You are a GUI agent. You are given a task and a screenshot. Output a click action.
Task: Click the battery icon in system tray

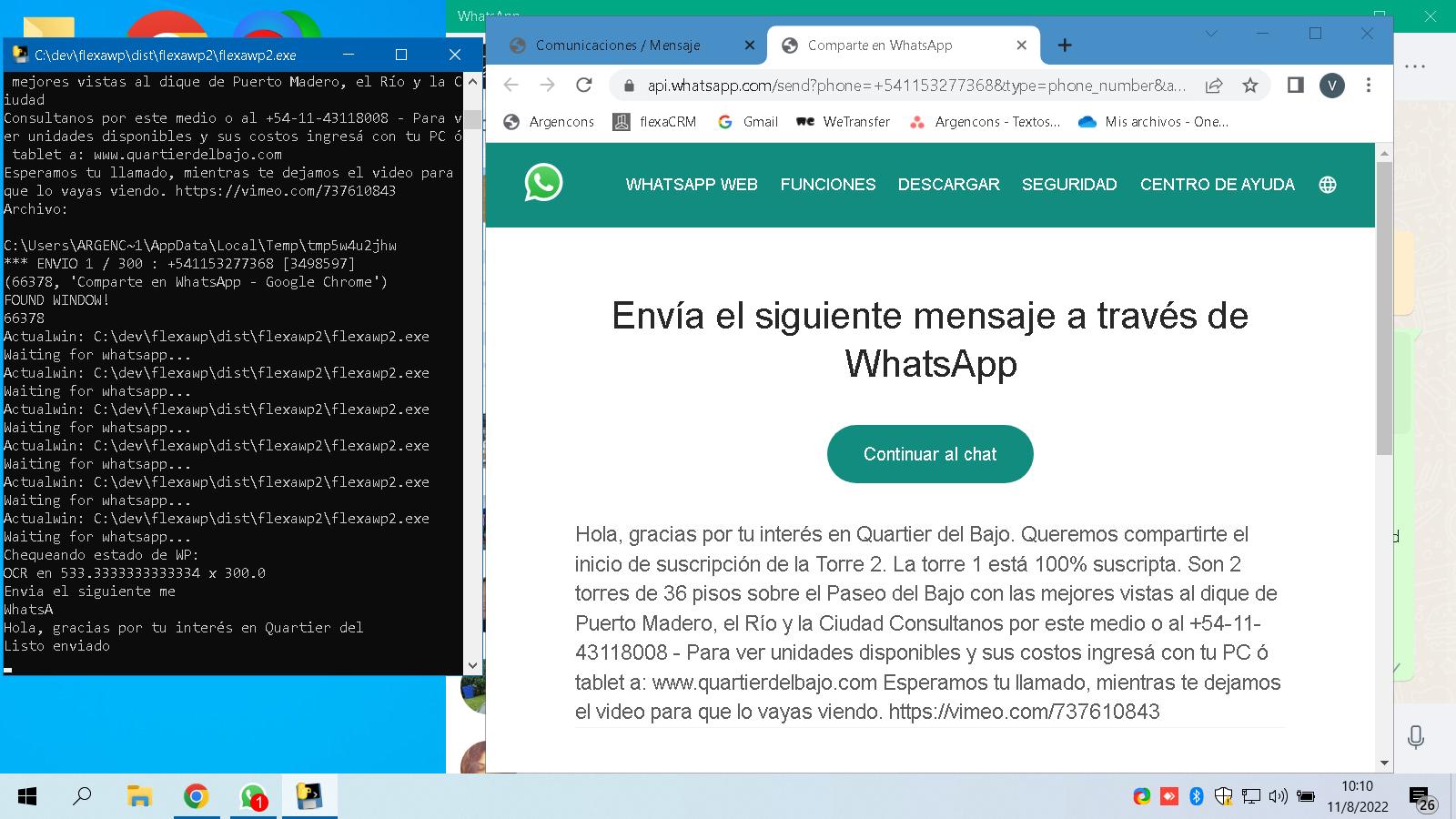tap(1306, 797)
